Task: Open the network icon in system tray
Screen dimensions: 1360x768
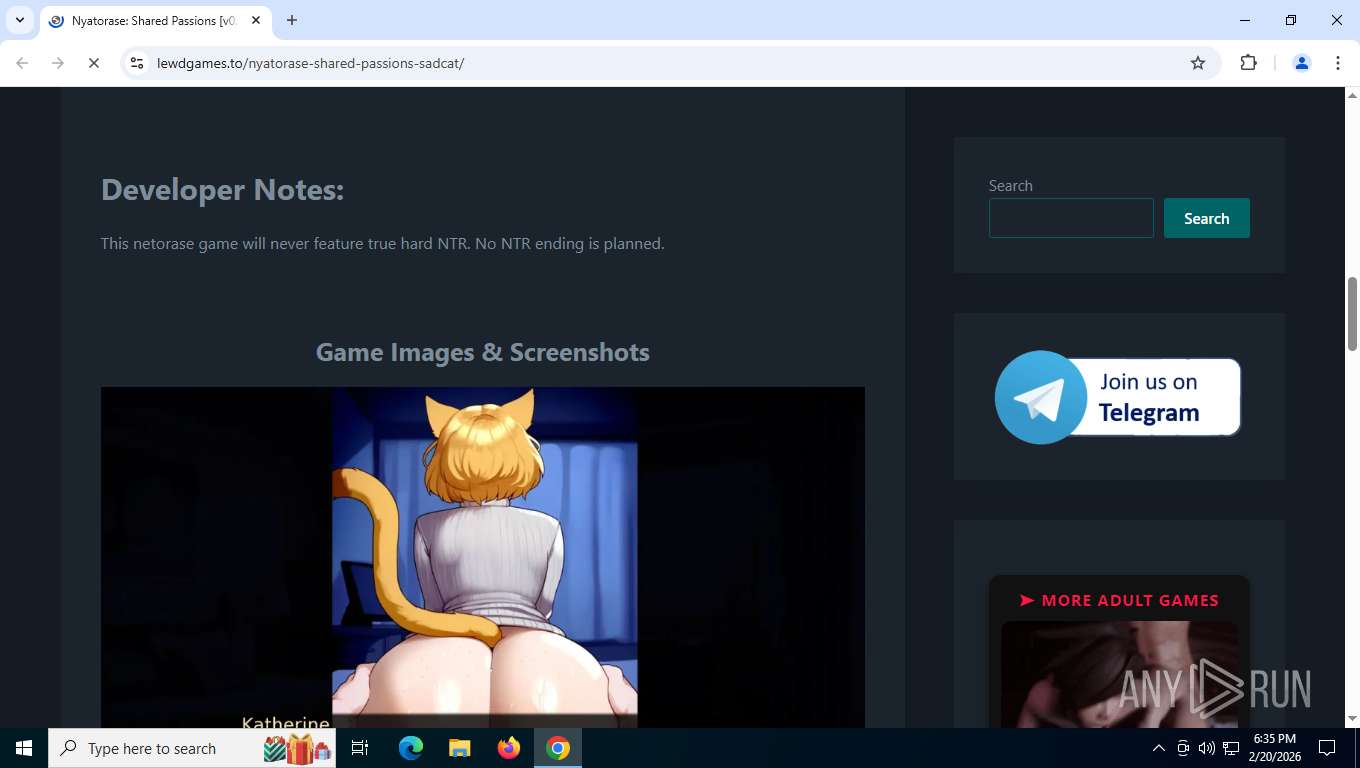Action: (1231, 748)
